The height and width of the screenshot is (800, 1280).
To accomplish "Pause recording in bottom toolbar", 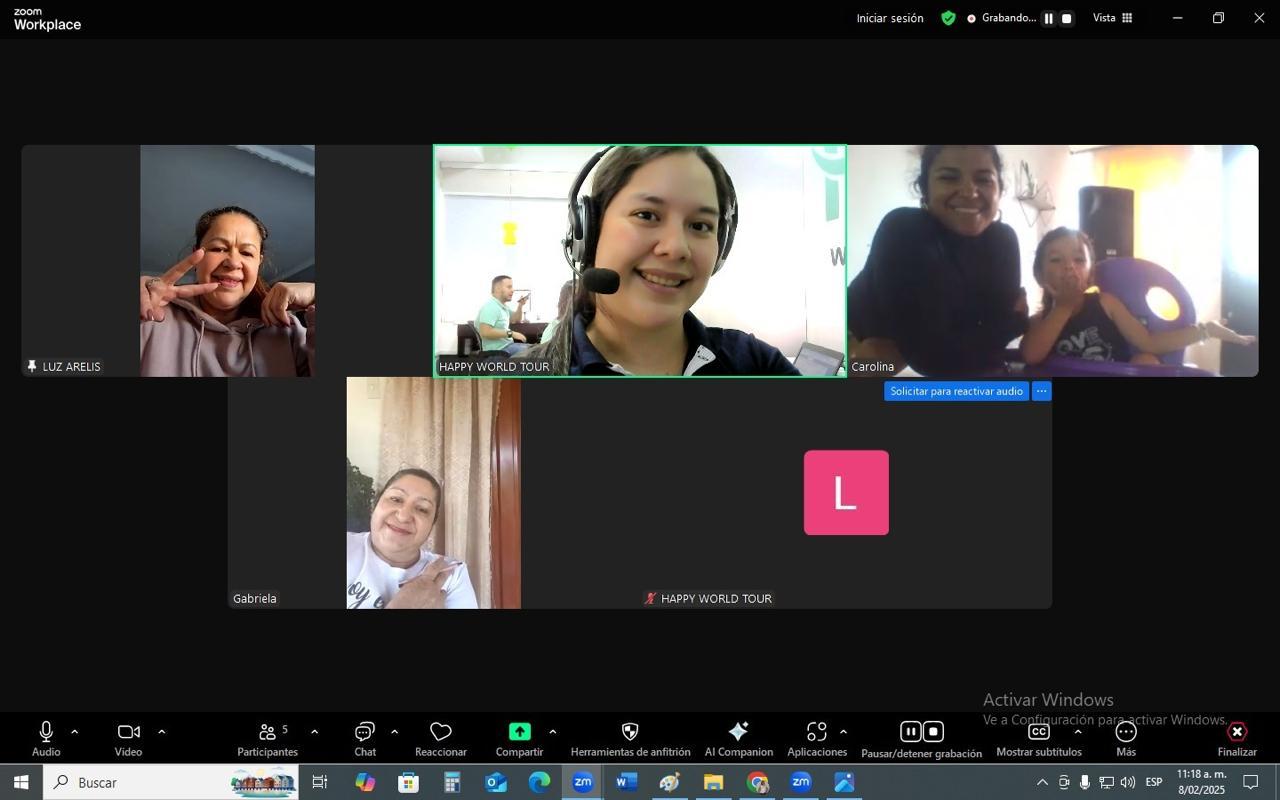I will [x=910, y=732].
